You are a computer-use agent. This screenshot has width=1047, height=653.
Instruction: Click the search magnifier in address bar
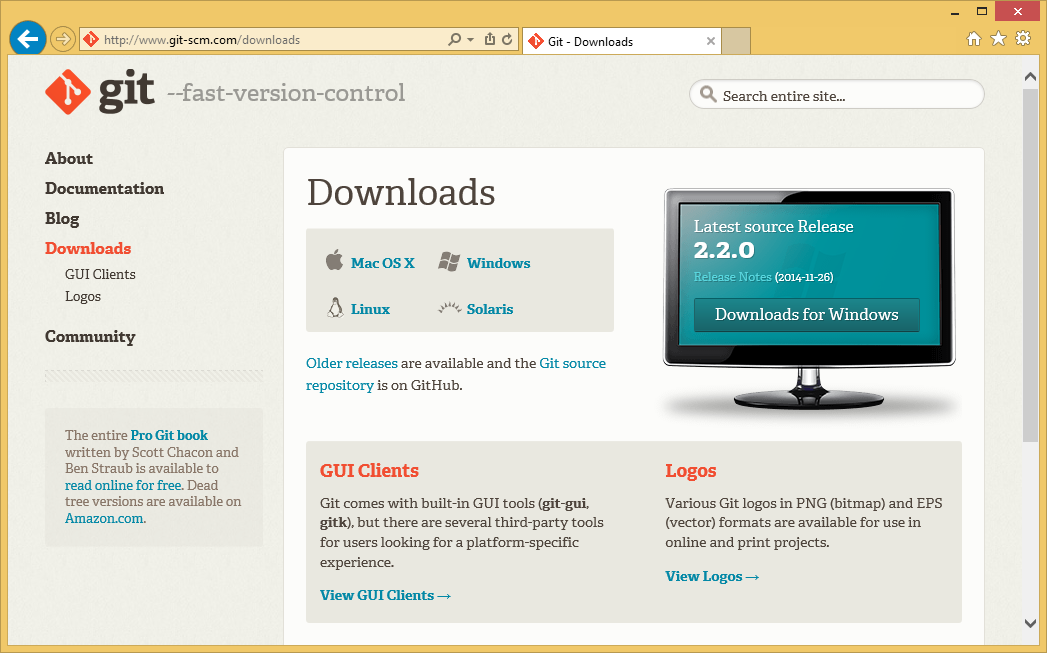pos(454,39)
